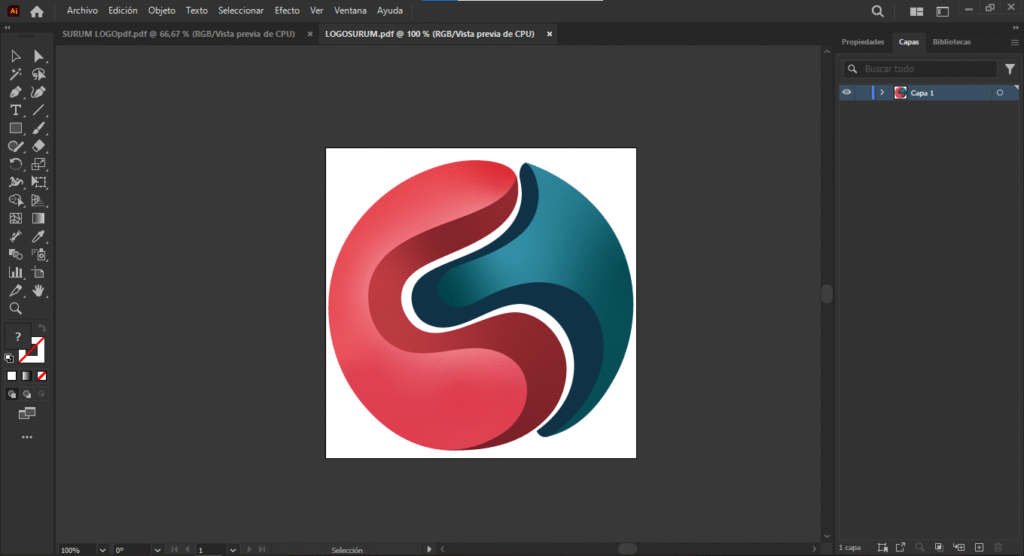
Task: Activate the Hand tool
Action: point(39,290)
